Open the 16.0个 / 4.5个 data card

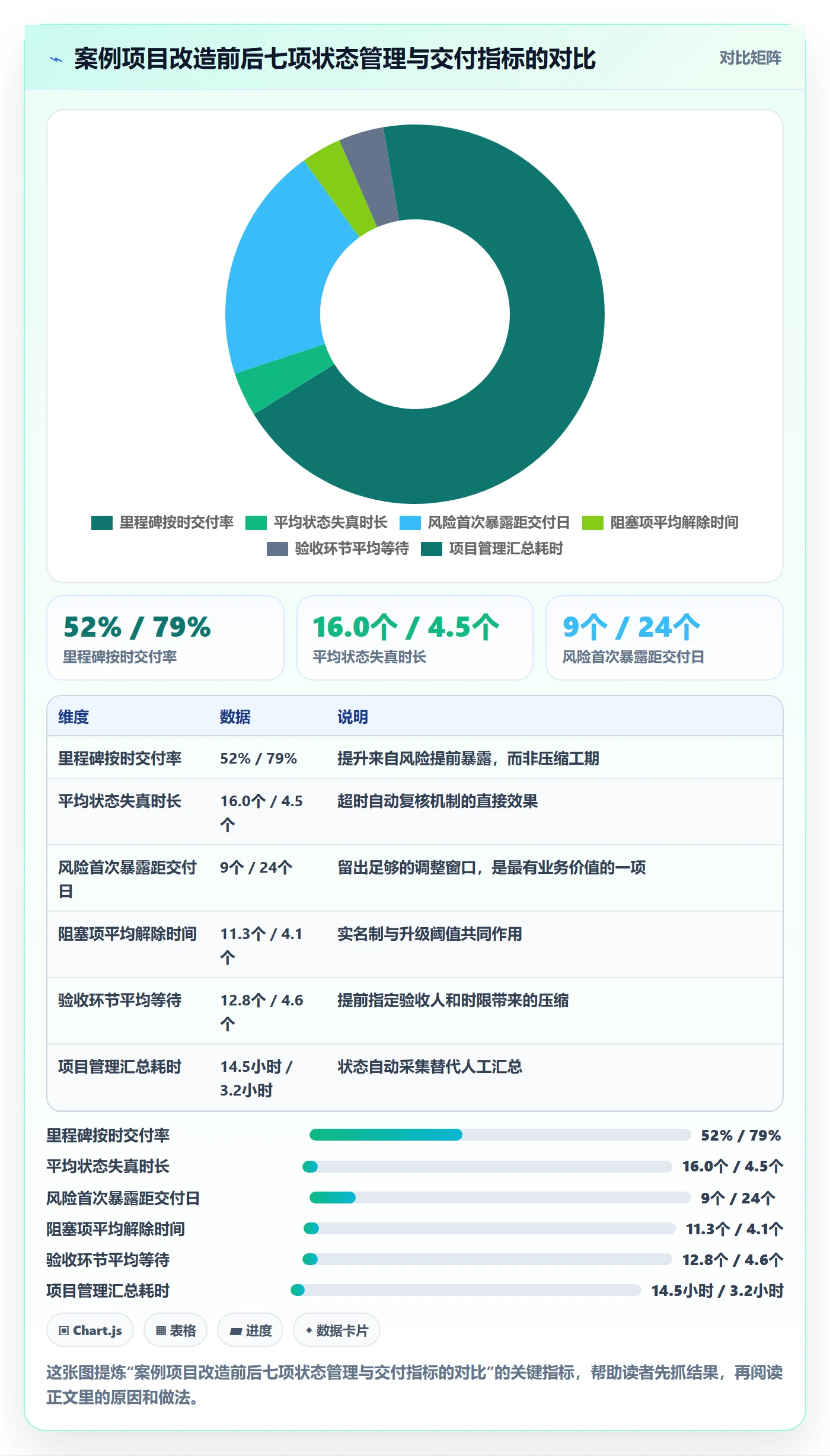pyautogui.click(x=415, y=638)
